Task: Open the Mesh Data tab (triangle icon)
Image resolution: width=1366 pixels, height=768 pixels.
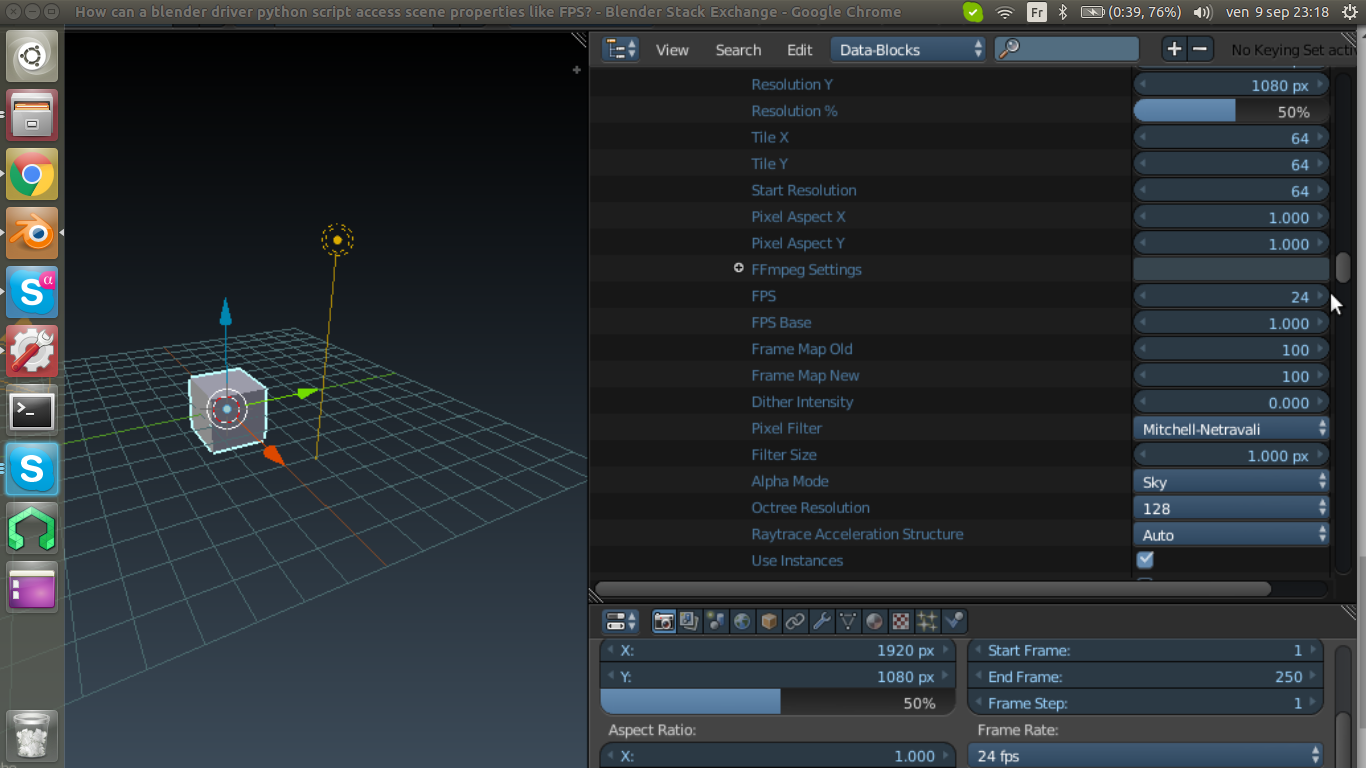Action: 848,621
